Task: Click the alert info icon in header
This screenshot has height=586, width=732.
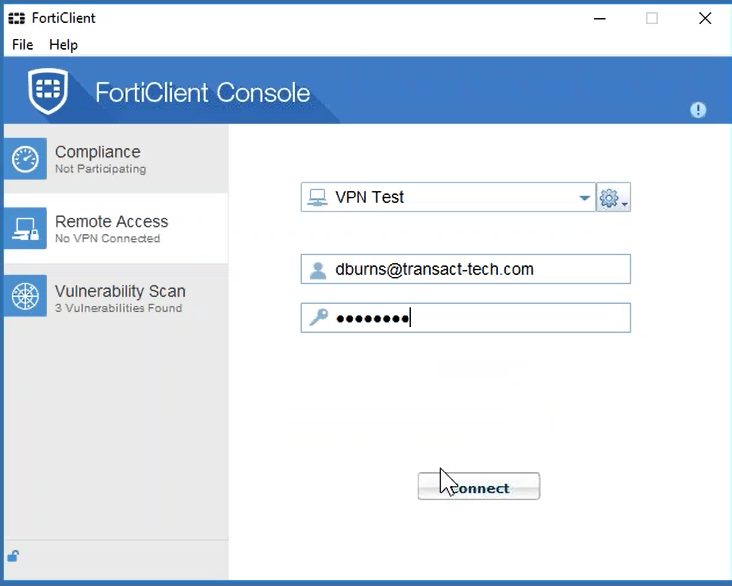Action: tap(698, 110)
